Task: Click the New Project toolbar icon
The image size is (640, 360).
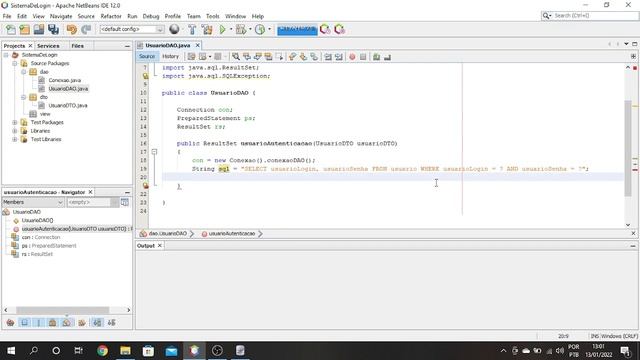Action: pyautogui.click(x=24, y=29)
